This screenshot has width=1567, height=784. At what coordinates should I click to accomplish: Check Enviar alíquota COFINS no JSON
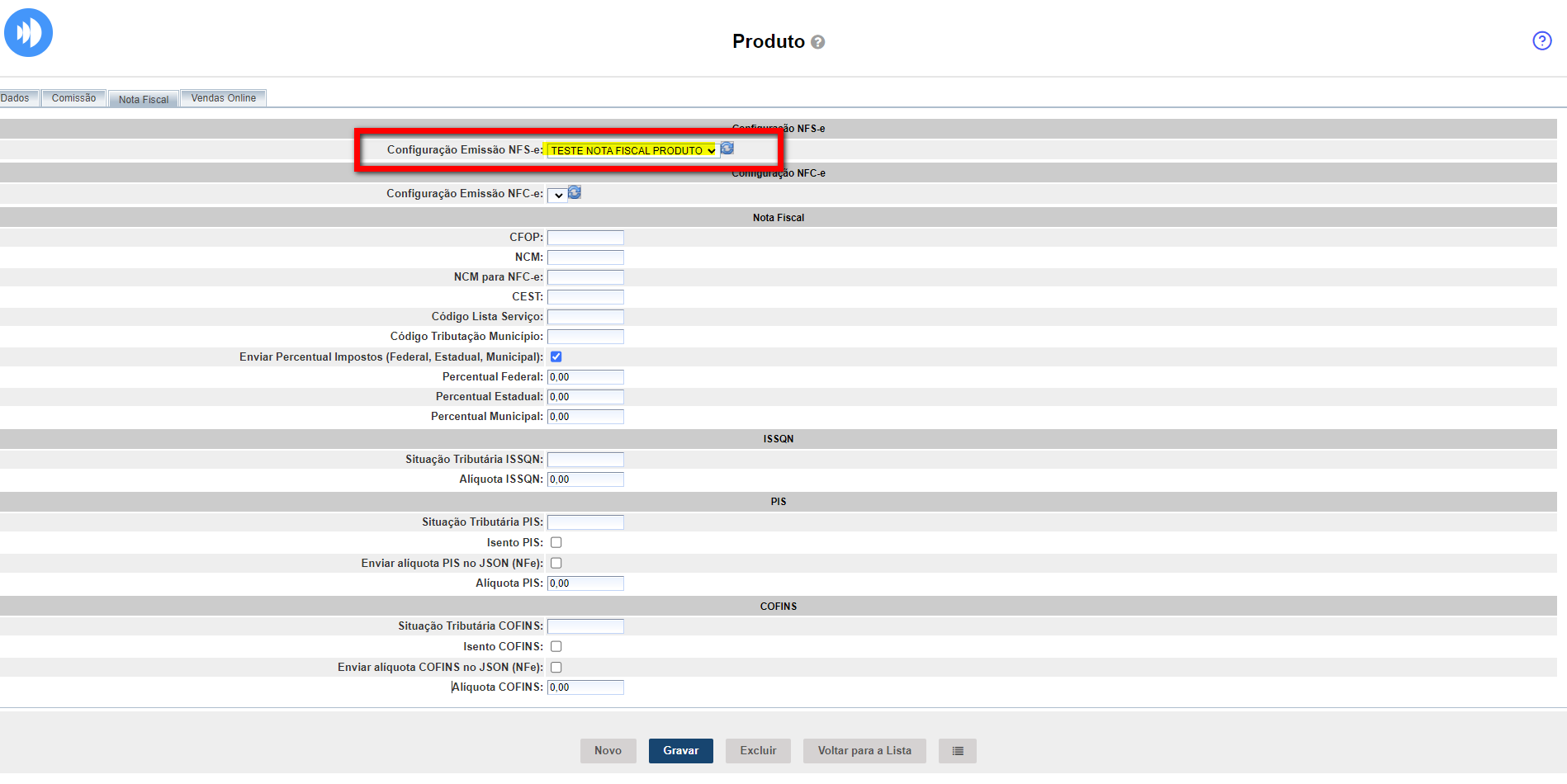tap(556, 668)
